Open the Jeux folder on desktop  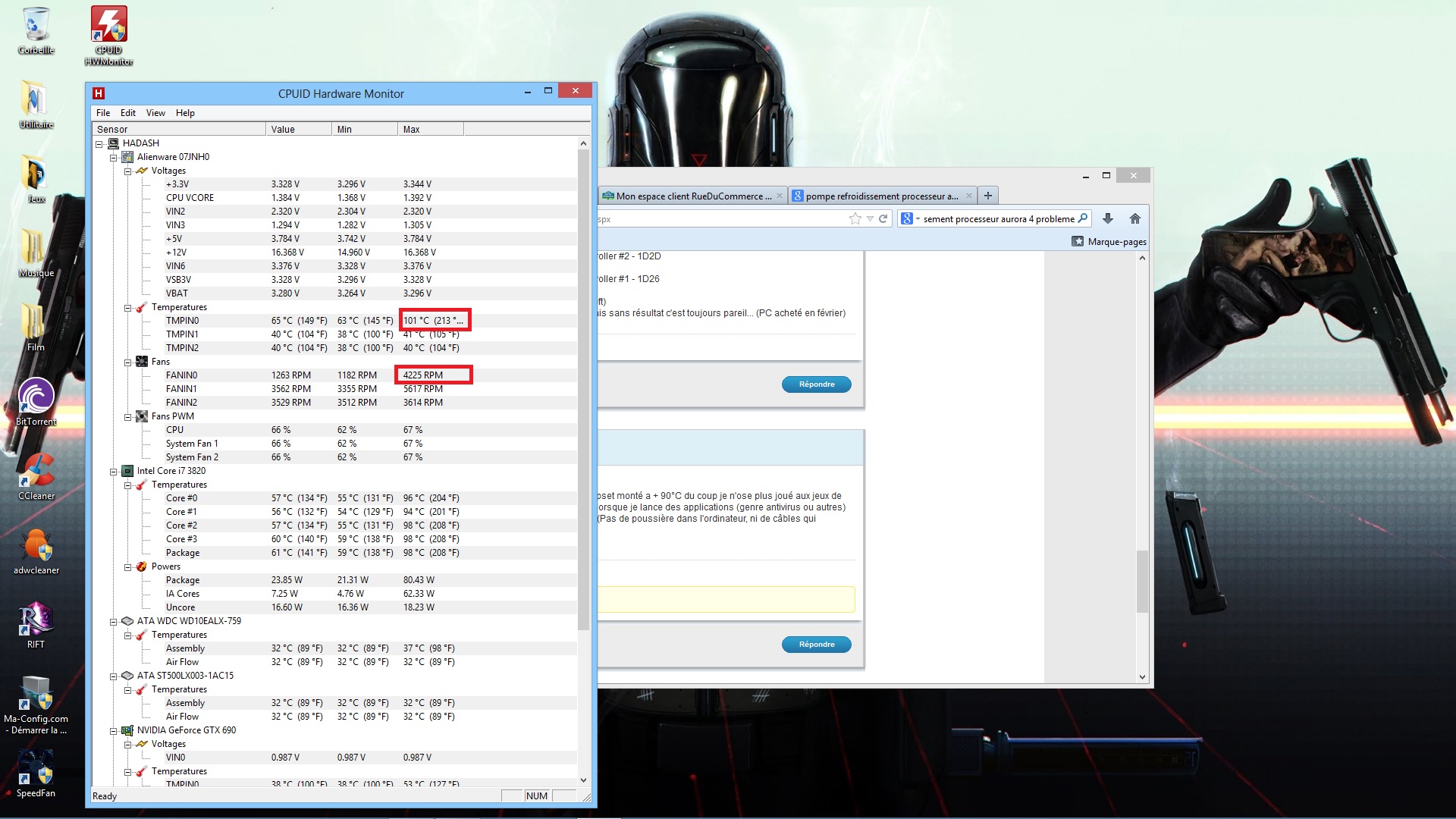(x=36, y=179)
